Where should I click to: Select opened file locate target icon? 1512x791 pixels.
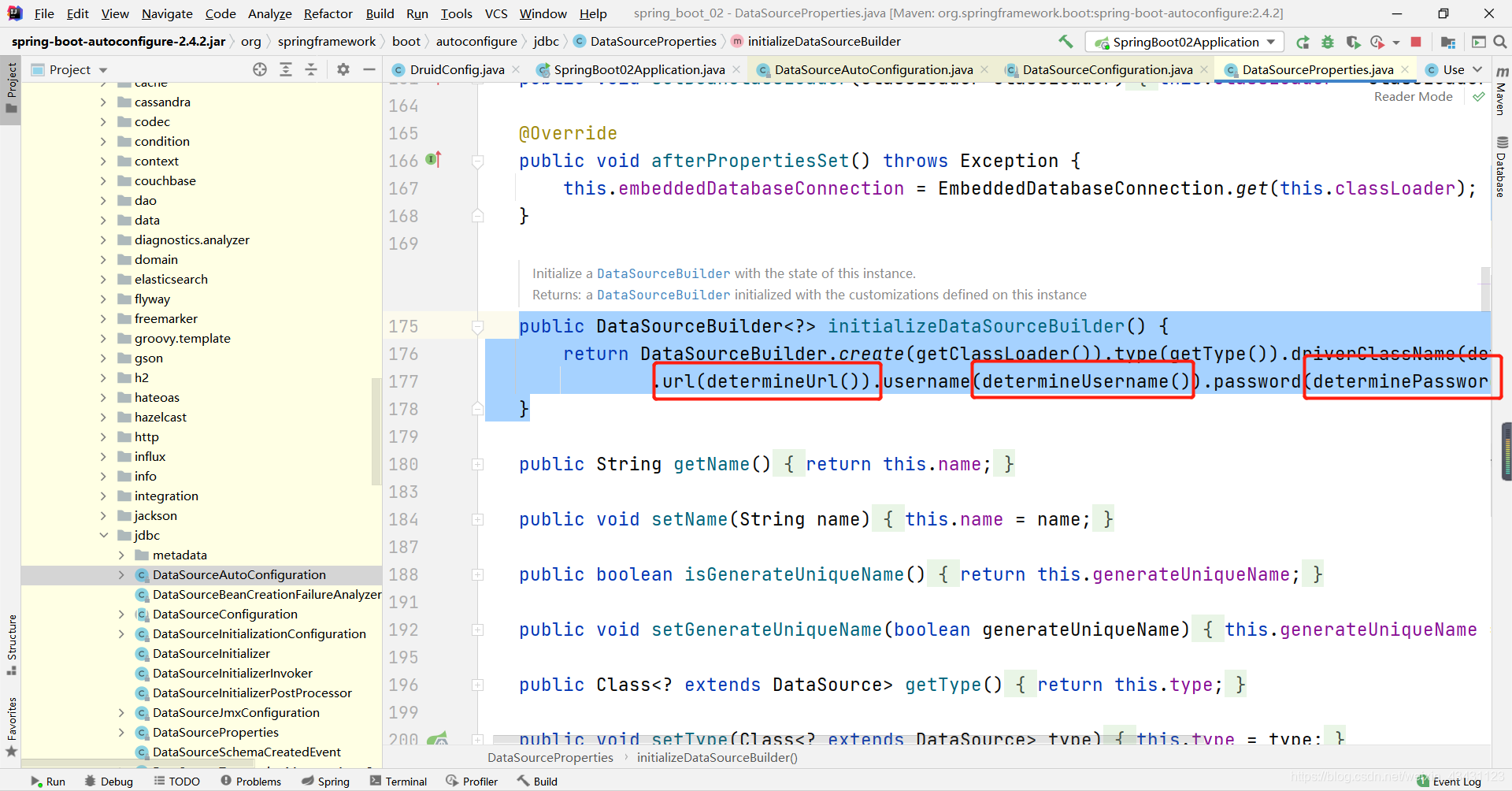[260, 69]
